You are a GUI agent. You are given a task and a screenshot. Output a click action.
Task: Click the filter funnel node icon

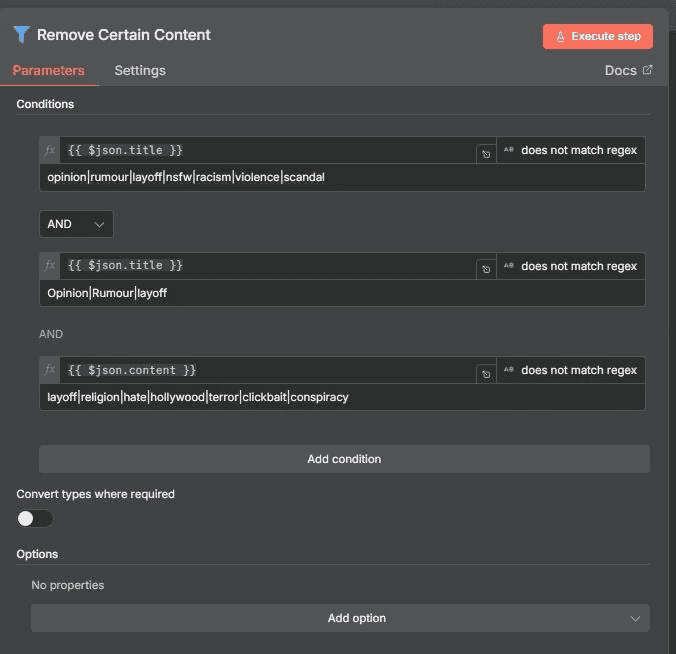coord(22,35)
